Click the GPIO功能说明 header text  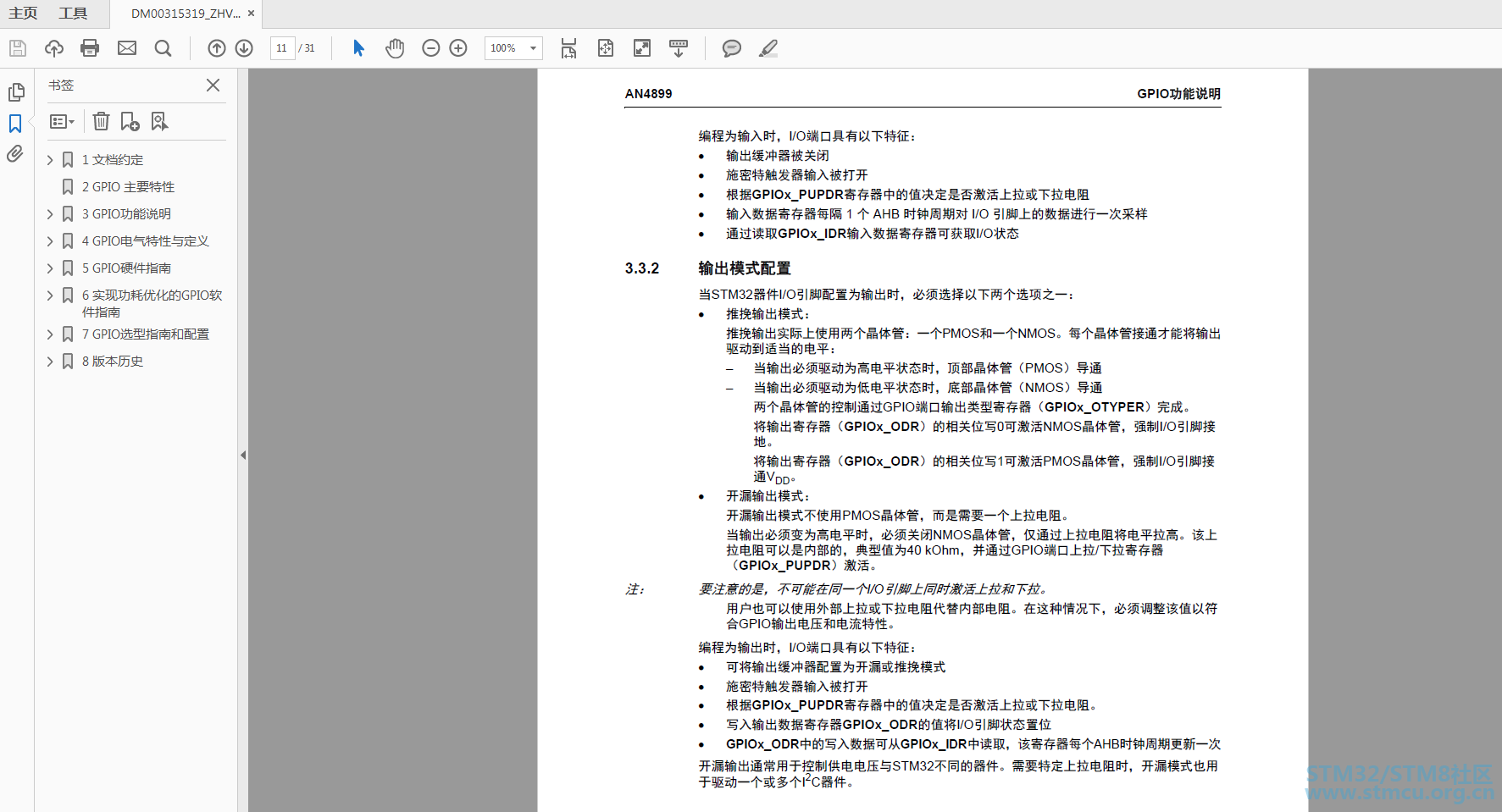(x=1178, y=94)
